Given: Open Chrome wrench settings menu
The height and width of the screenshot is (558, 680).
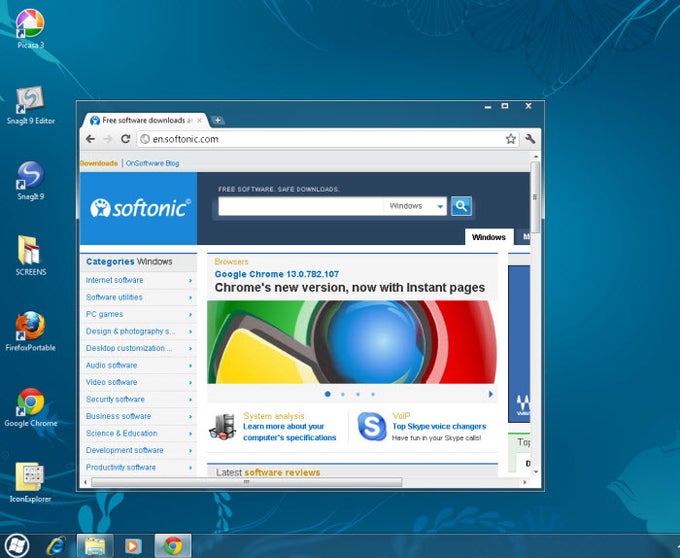Looking at the screenshot, I should click(530, 139).
